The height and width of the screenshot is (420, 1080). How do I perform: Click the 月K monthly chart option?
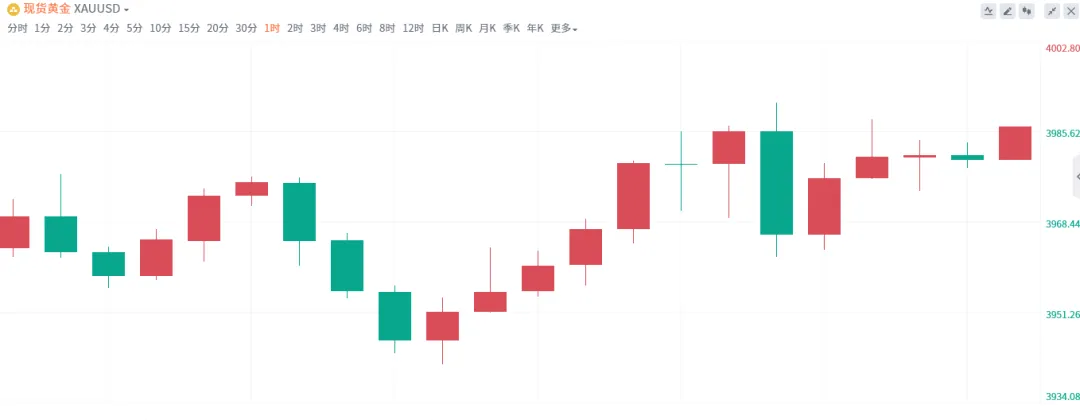(x=487, y=28)
